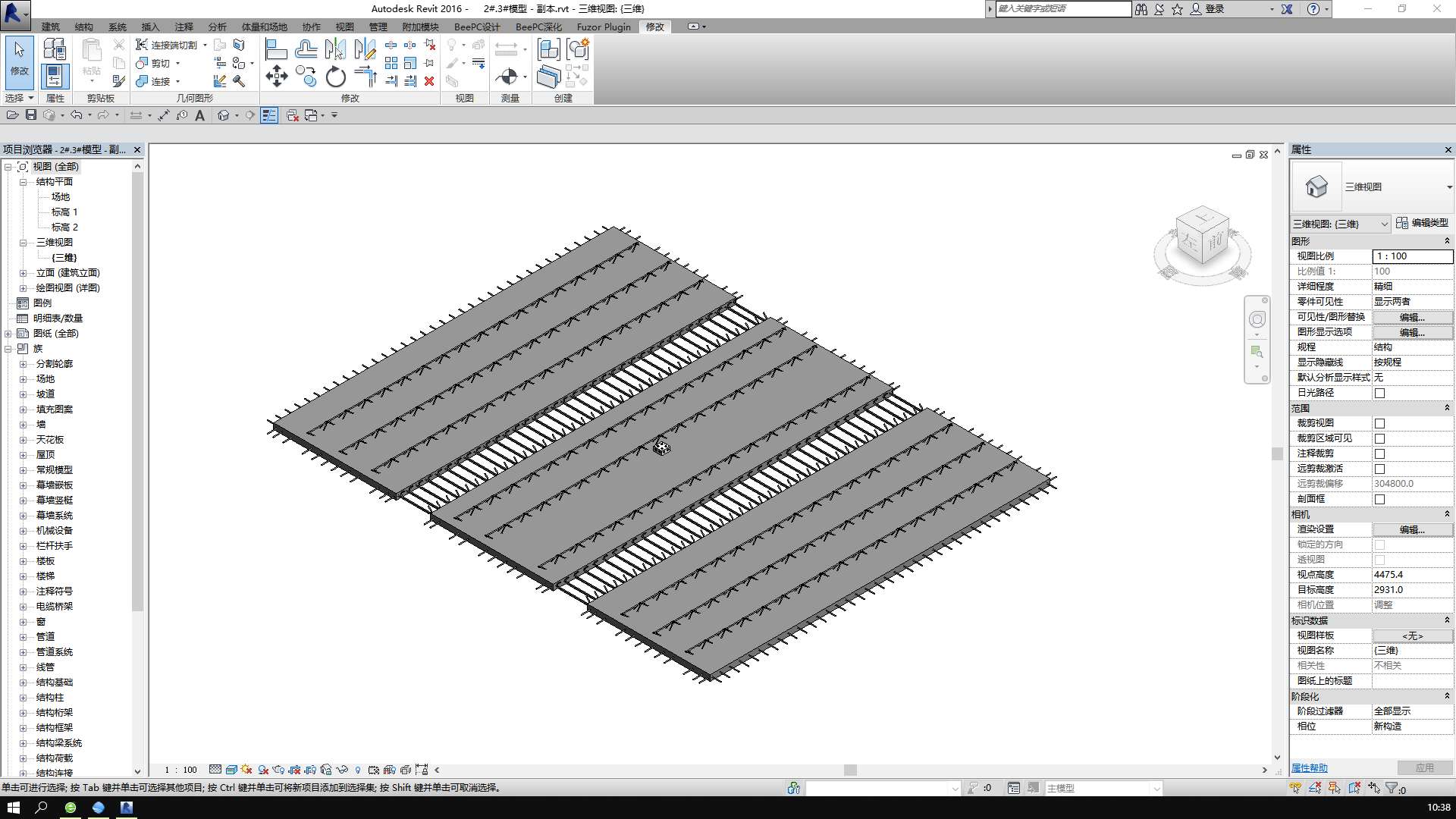Open the 结构 ribbon tab
The height and width of the screenshot is (819, 1456).
[83, 27]
